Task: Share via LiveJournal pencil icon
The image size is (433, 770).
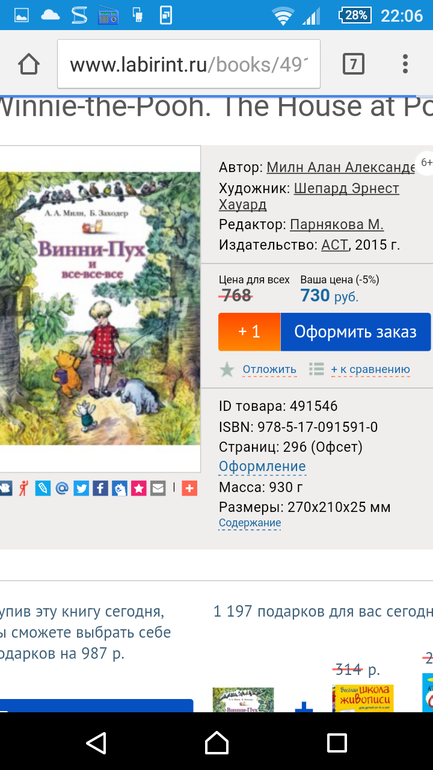Action: pyautogui.click(x=43, y=488)
